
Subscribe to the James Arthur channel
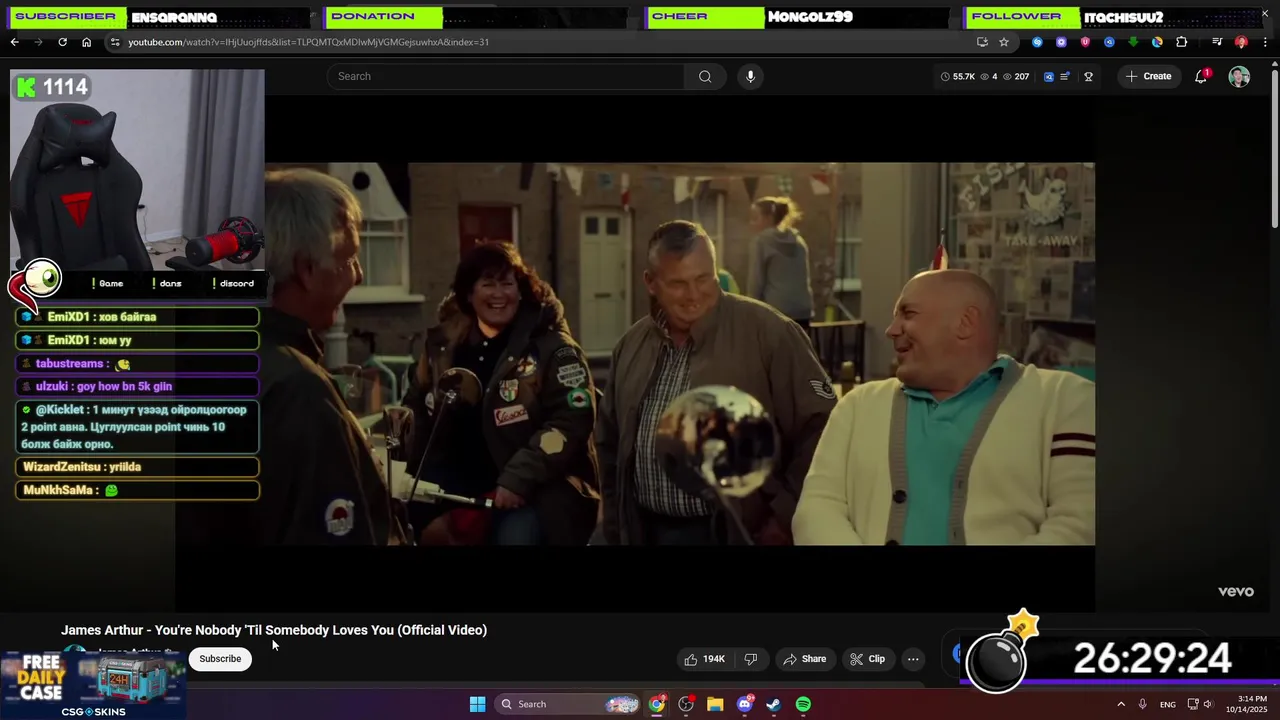coord(220,658)
